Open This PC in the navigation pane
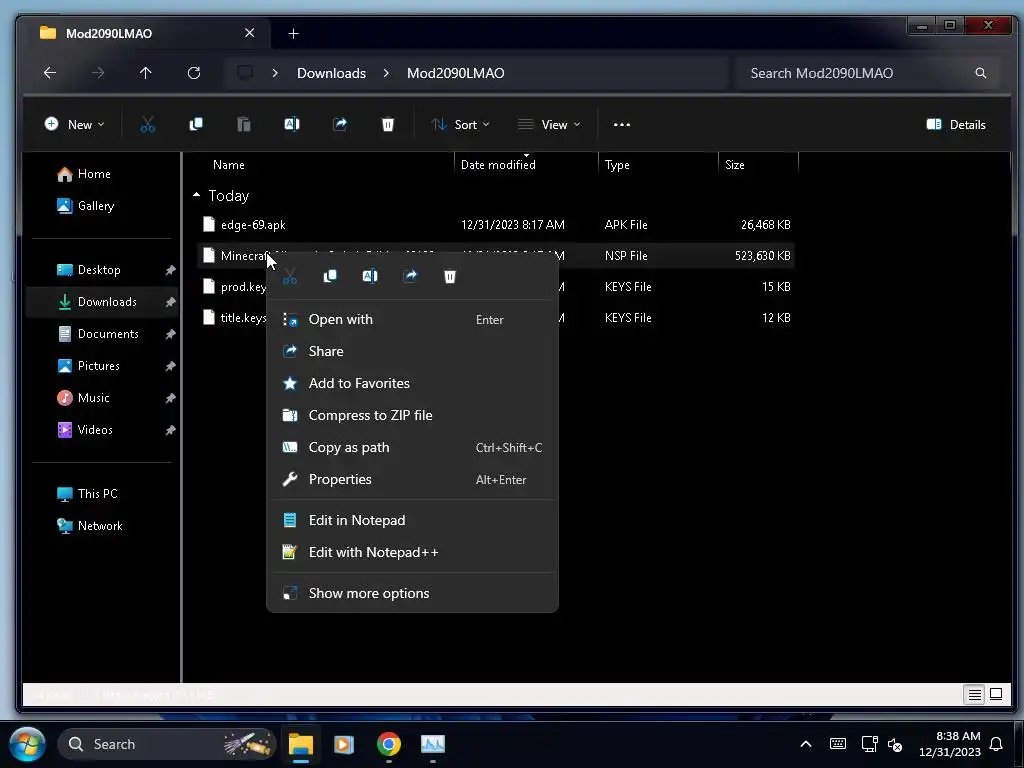The image size is (1024, 768). [x=97, y=494]
